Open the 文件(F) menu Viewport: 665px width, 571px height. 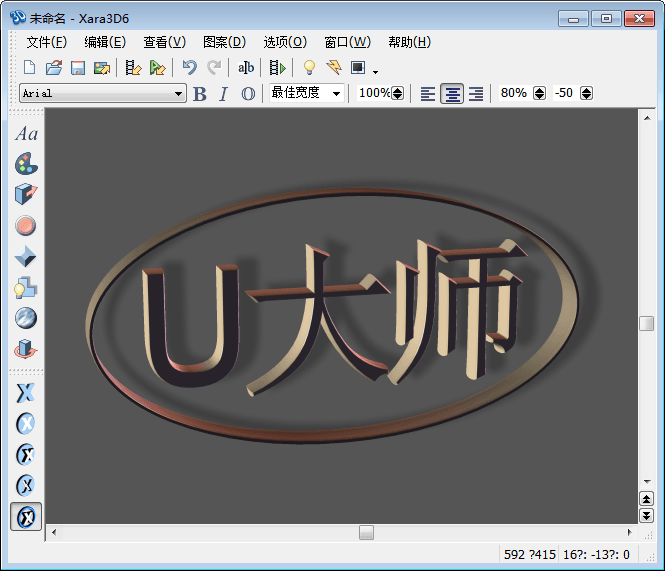point(47,42)
